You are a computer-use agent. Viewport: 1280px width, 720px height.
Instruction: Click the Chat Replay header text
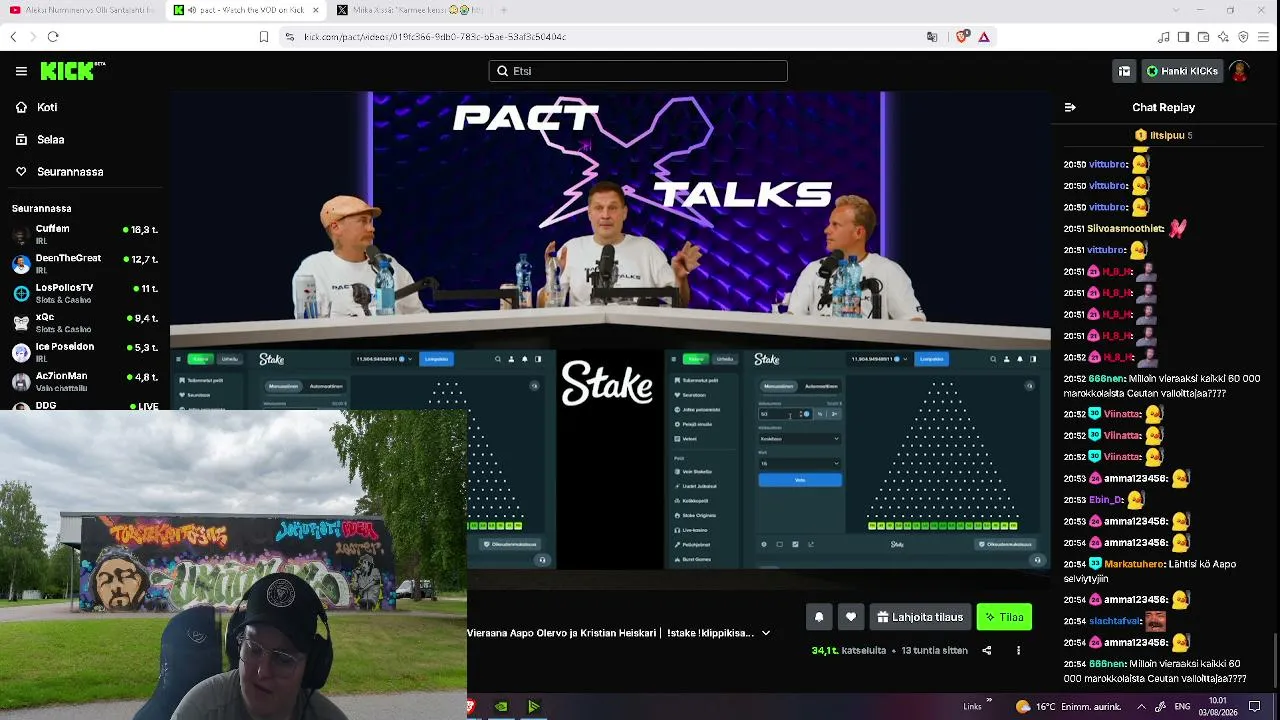click(x=1163, y=107)
